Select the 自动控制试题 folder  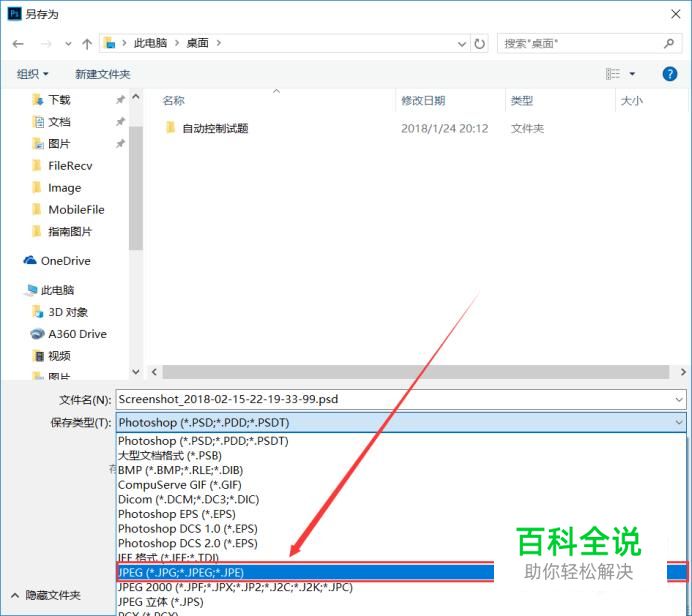[x=215, y=128]
